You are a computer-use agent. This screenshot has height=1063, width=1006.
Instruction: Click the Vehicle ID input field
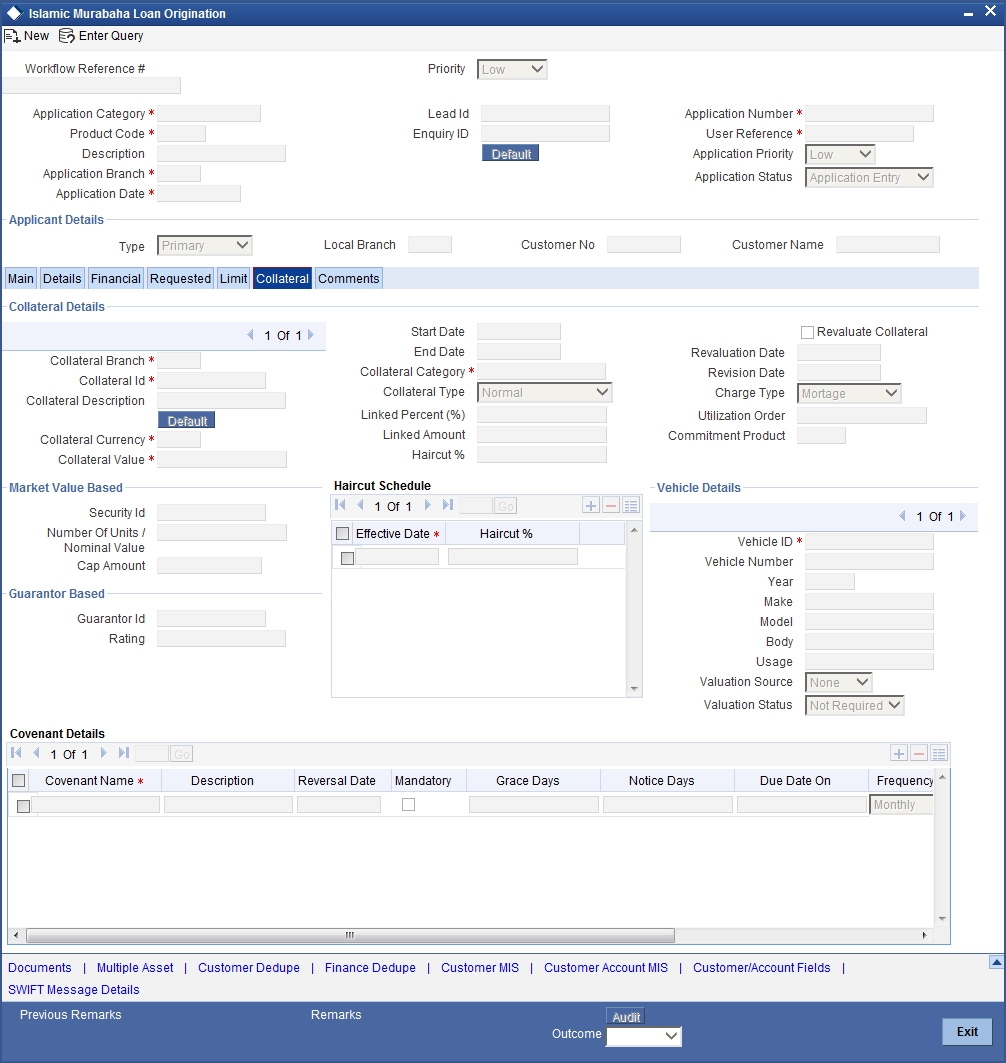pyautogui.click(x=869, y=542)
